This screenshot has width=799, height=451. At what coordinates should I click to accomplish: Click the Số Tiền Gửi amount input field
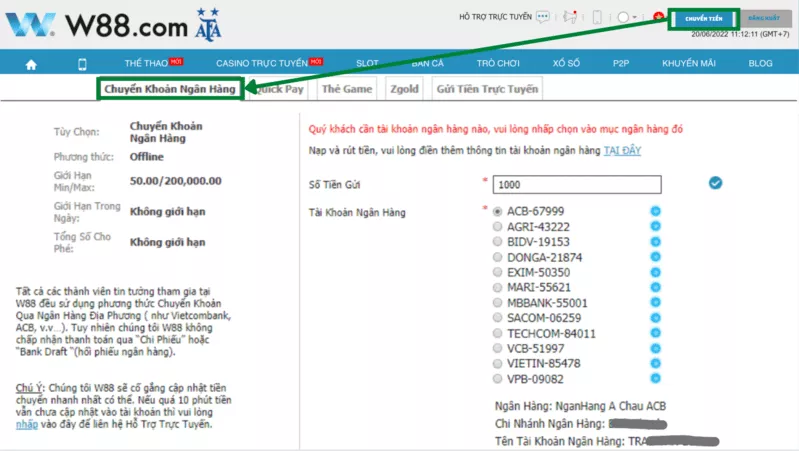pos(577,184)
